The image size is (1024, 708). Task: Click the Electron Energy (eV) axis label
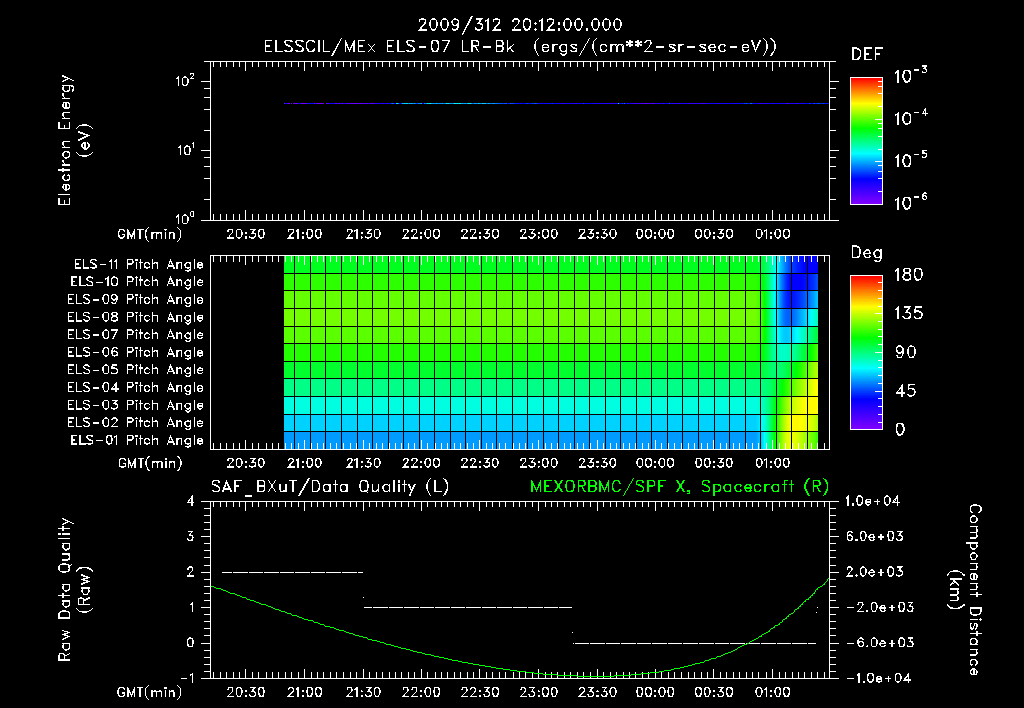point(74,140)
